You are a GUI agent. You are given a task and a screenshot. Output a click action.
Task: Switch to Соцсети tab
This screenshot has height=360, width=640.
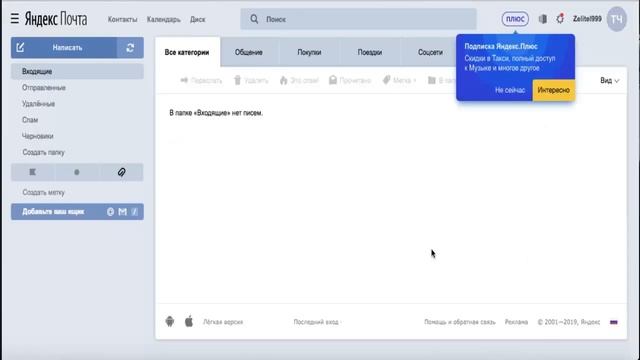coord(430,52)
